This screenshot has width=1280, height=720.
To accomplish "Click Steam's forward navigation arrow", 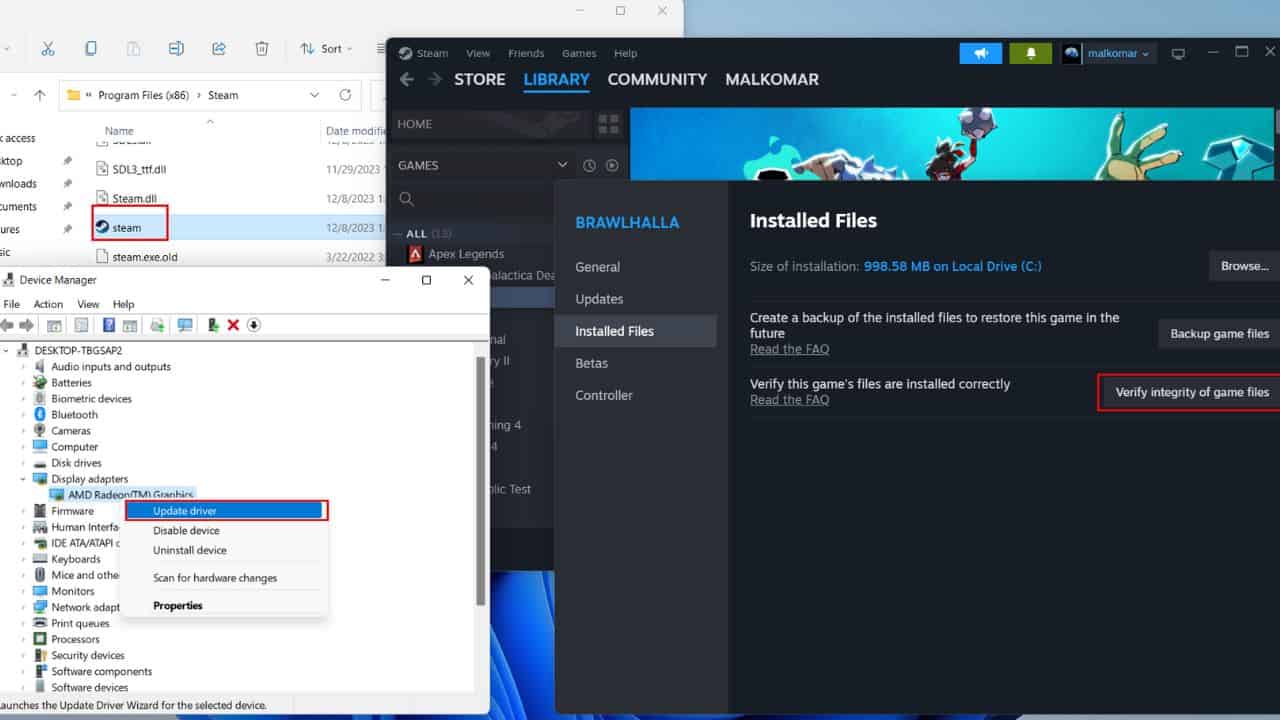I will pyautogui.click(x=435, y=79).
